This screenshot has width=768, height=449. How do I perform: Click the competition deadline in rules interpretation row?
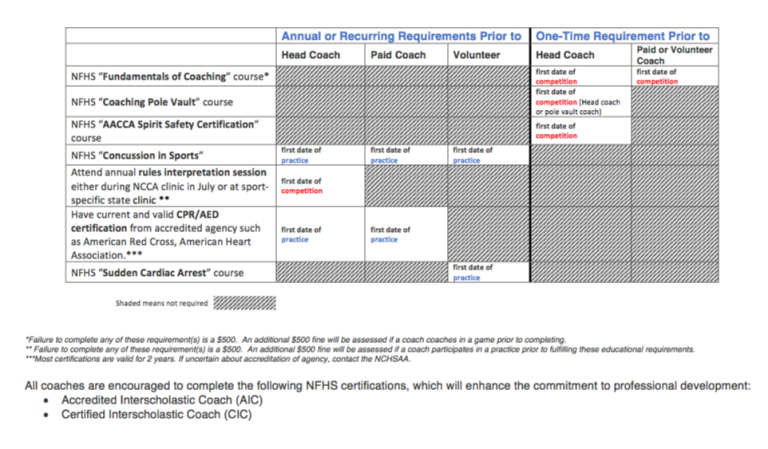click(x=301, y=185)
